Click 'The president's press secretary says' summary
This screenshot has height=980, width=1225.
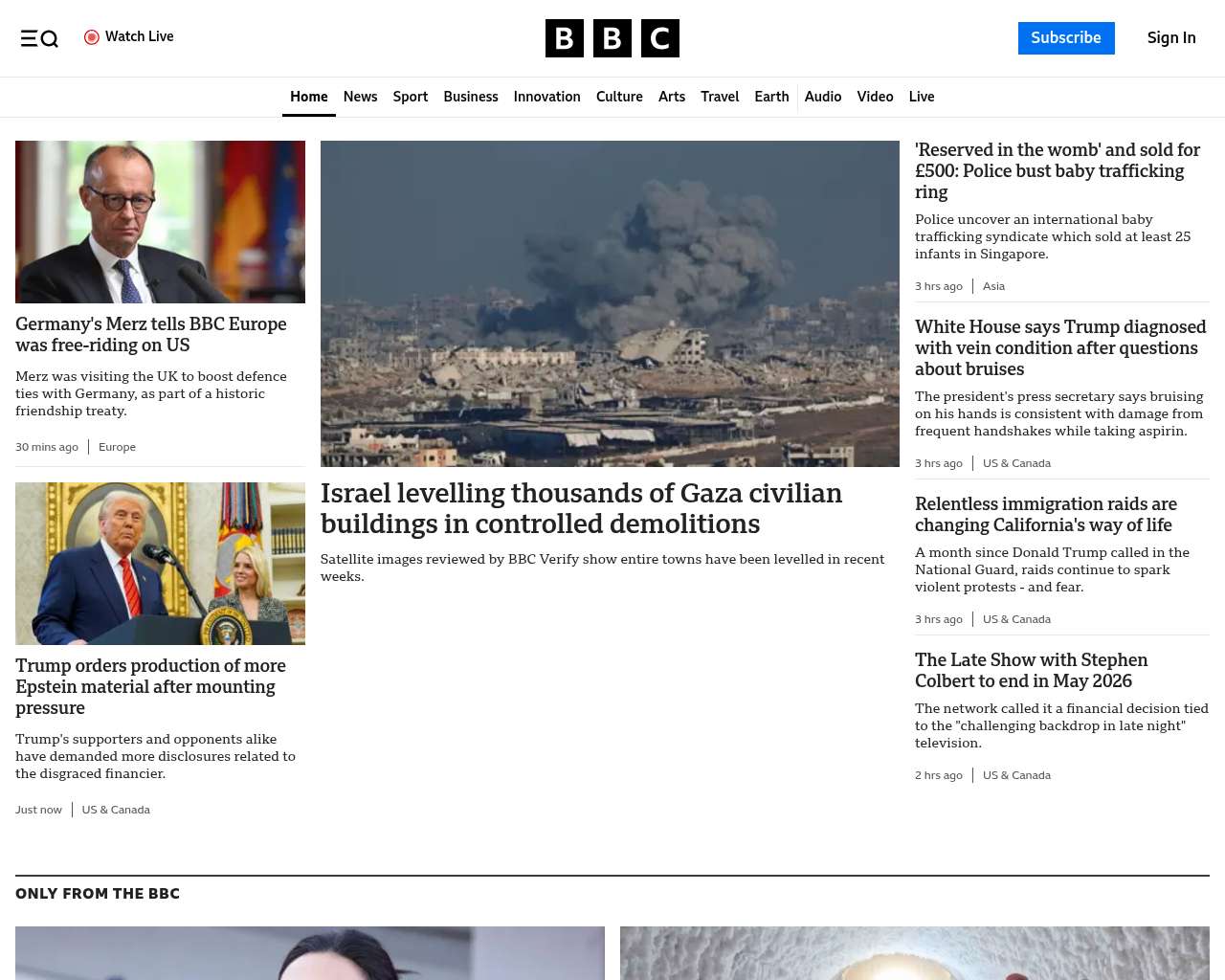tap(1058, 413)
